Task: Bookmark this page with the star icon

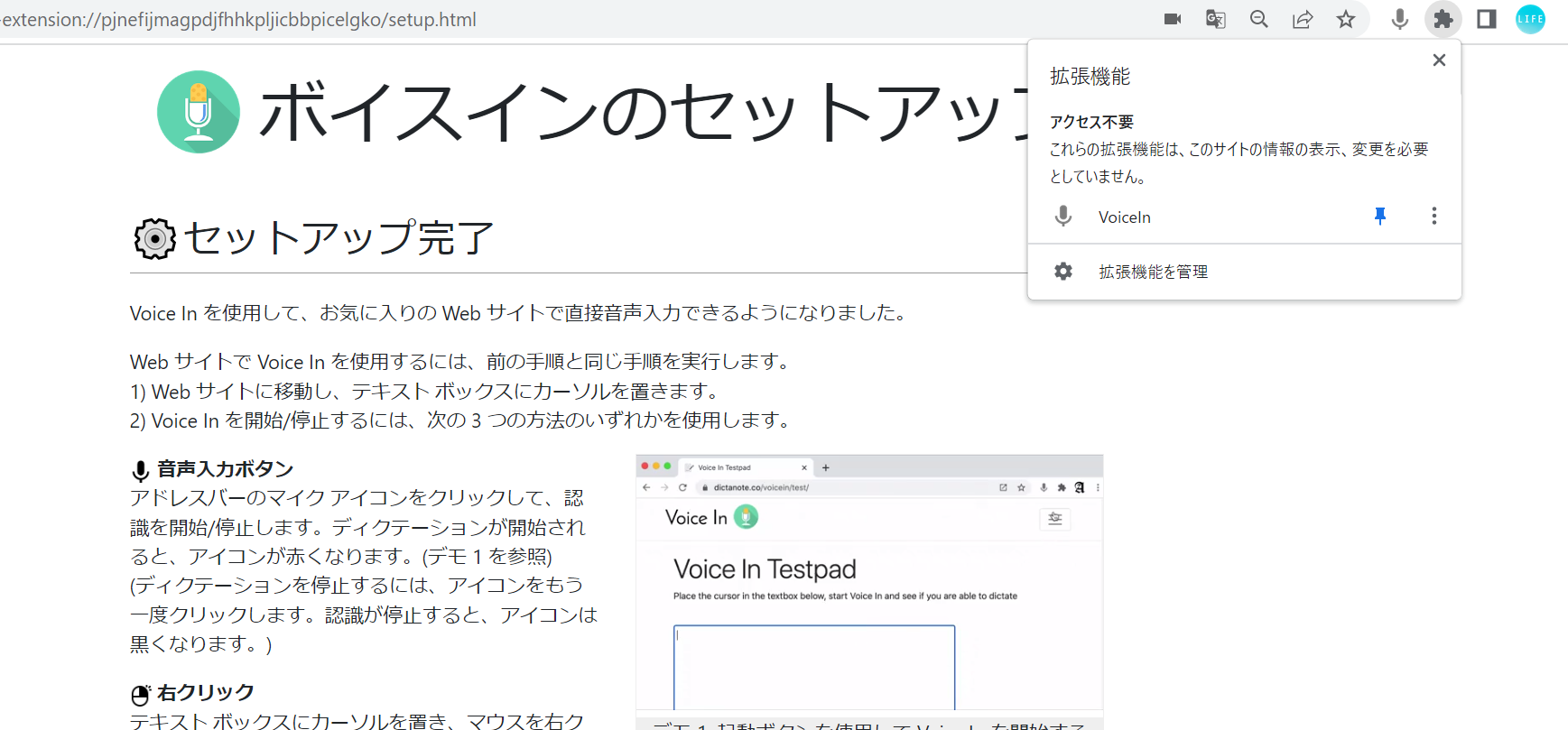Action: click(x=1346, y=19)
